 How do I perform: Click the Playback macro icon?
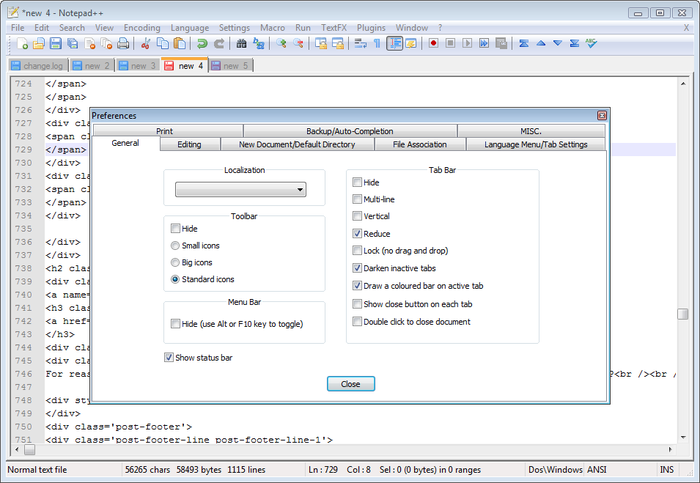point(467,44)
